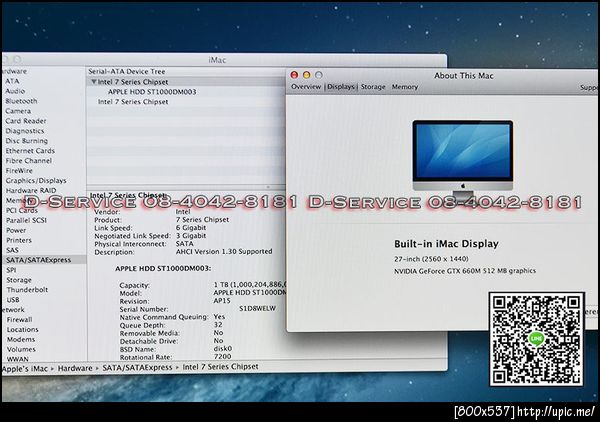Screen dimensions: 600x422
Task: Select Card Reader in the sidebar
Action: pos(26,121)
